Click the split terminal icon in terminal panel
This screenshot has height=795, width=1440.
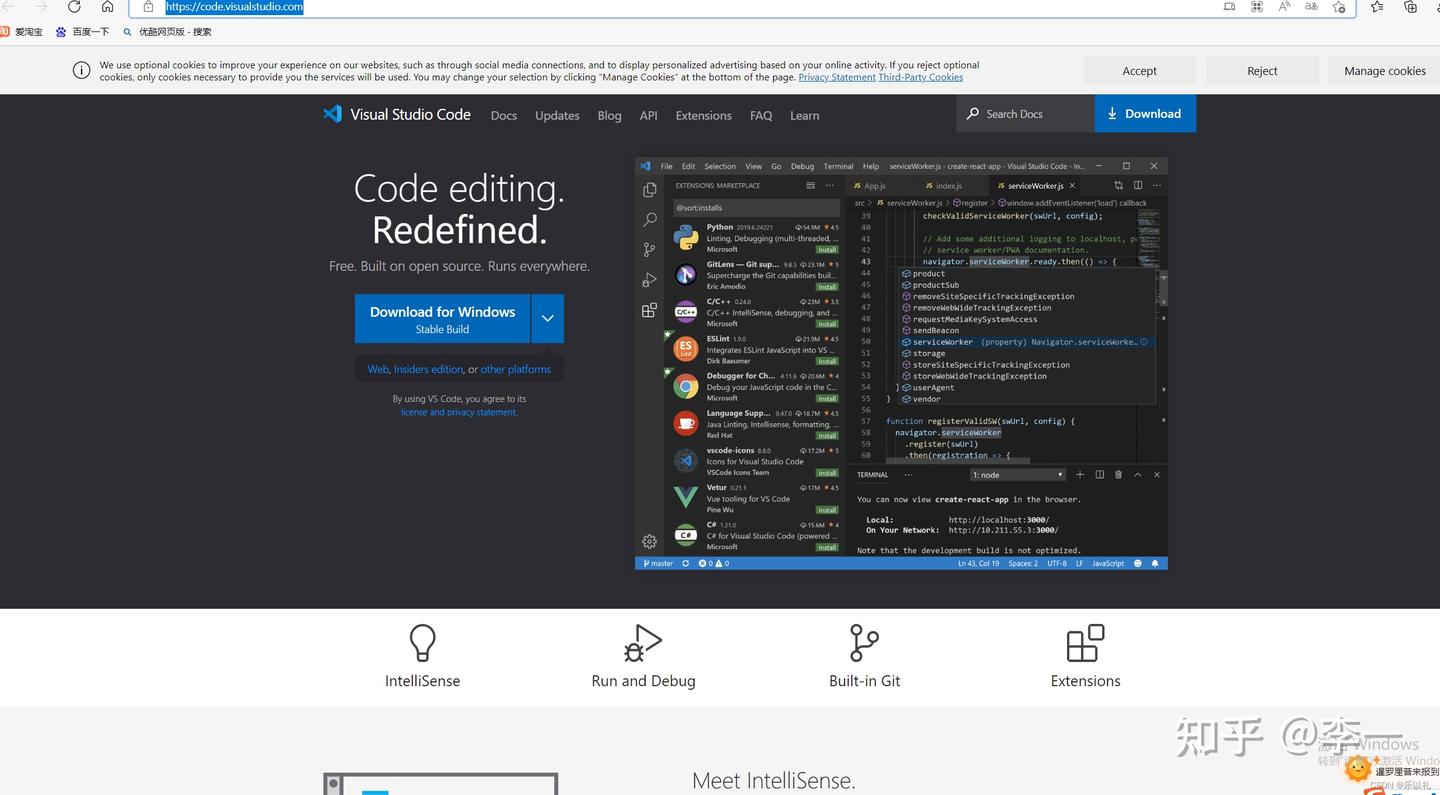(1099, 474)
